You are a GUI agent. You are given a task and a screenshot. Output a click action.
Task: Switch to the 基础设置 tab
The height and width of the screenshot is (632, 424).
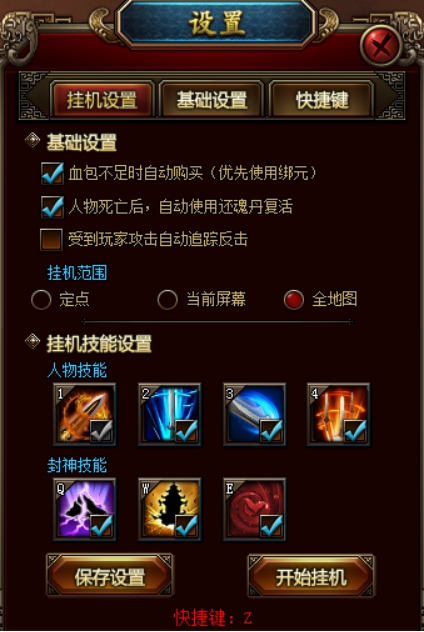tap(212, 100)
